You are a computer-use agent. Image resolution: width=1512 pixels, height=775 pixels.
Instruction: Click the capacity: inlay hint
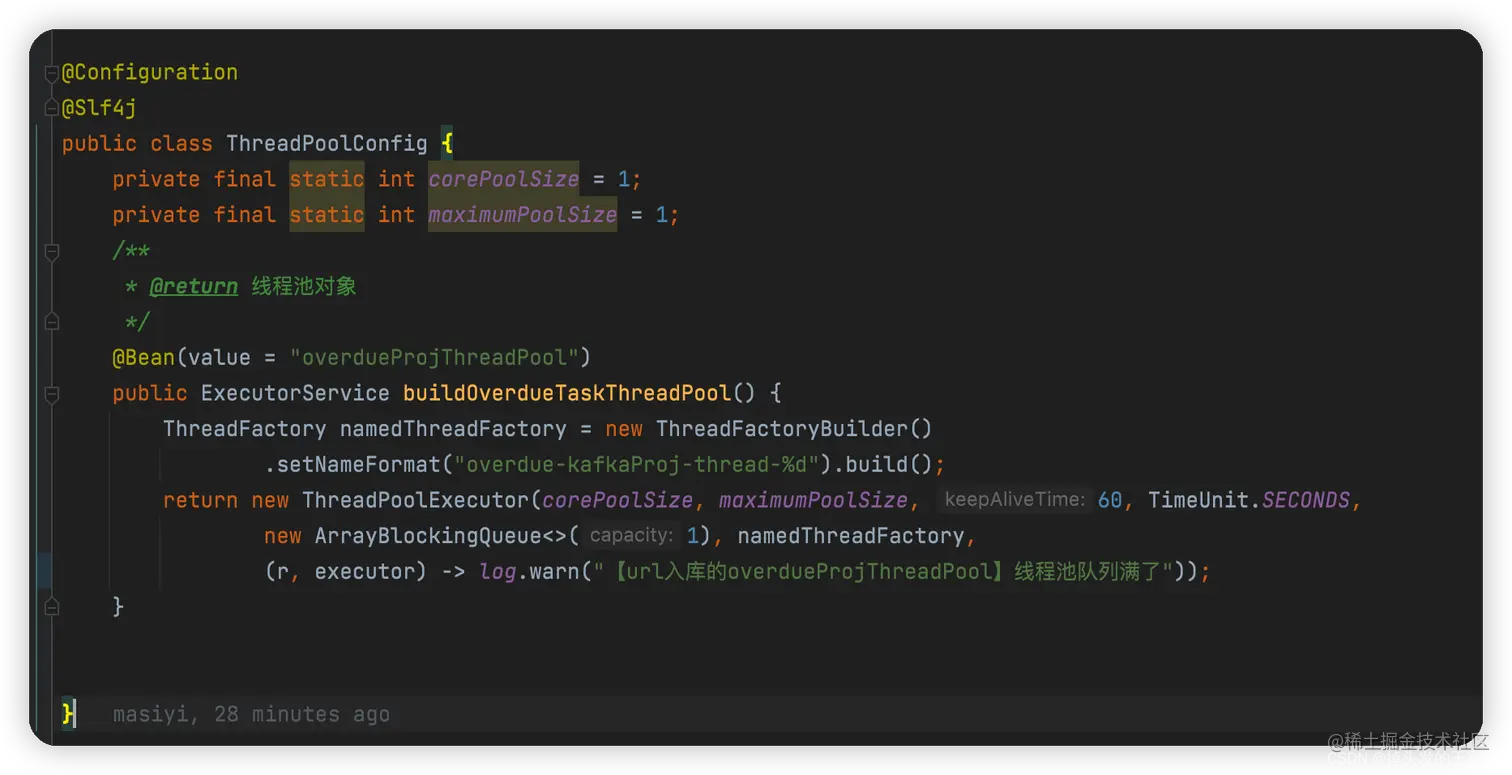632,536
